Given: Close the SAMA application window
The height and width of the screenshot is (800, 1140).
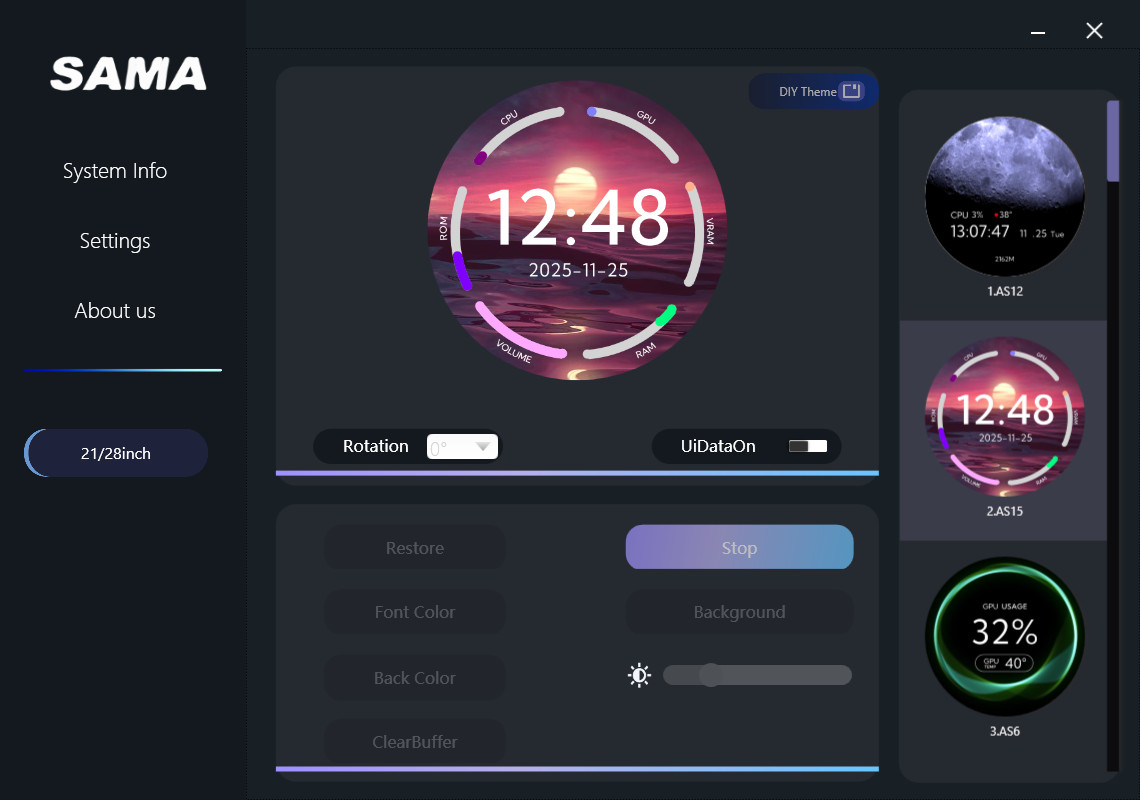Looking at the screenshot, I should 1094,31.
